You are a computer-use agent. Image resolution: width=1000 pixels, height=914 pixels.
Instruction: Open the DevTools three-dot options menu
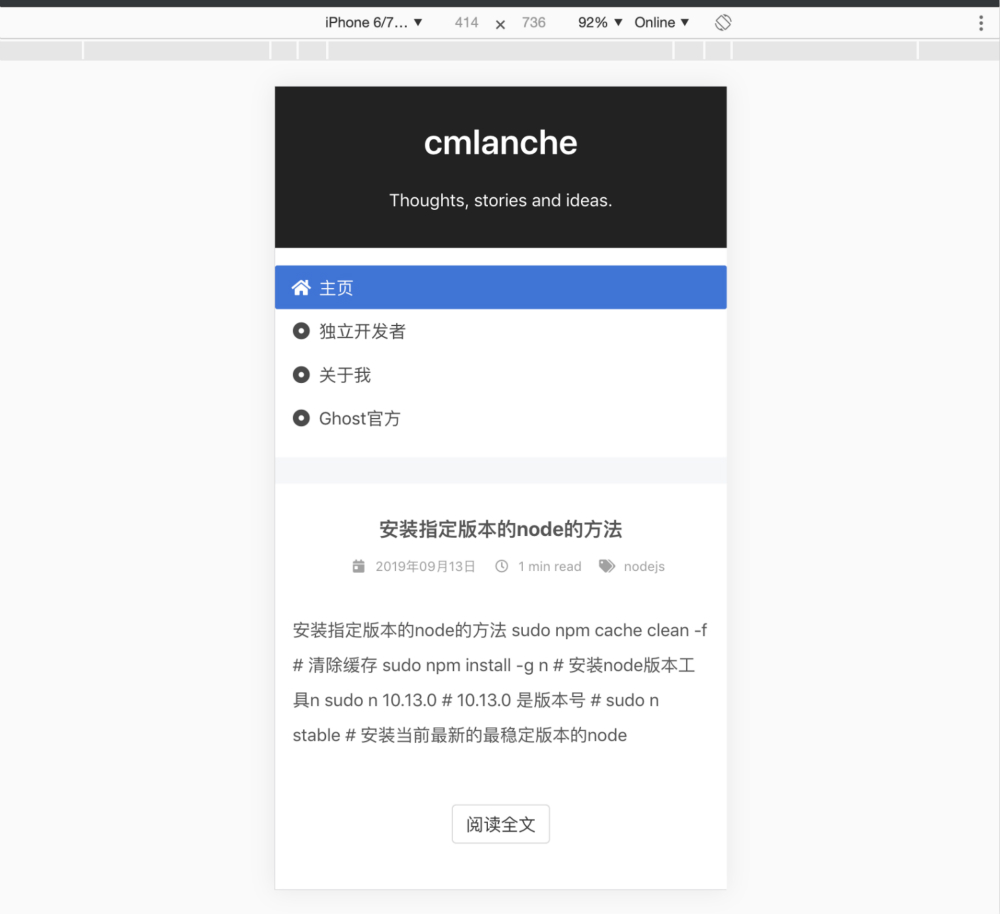983,21
